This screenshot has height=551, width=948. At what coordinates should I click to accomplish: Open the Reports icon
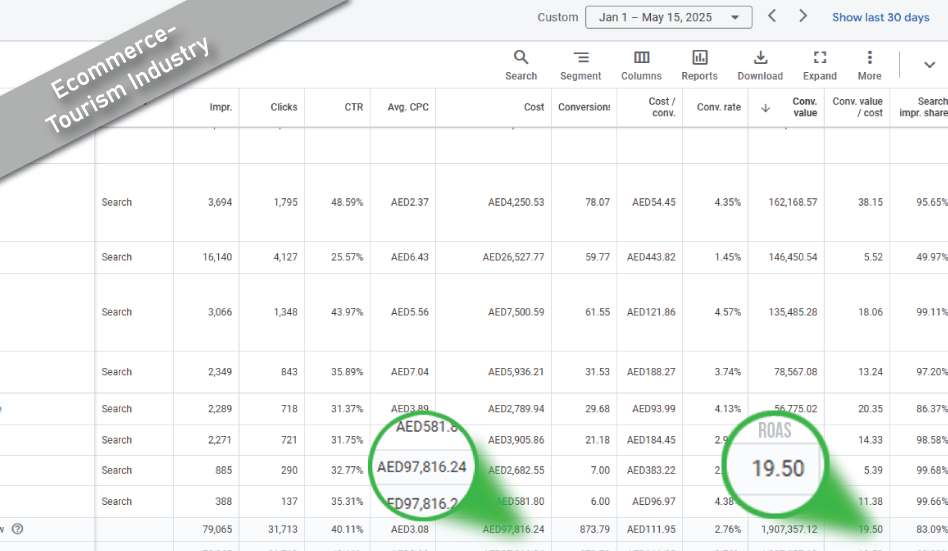click(x=699, y=58)
